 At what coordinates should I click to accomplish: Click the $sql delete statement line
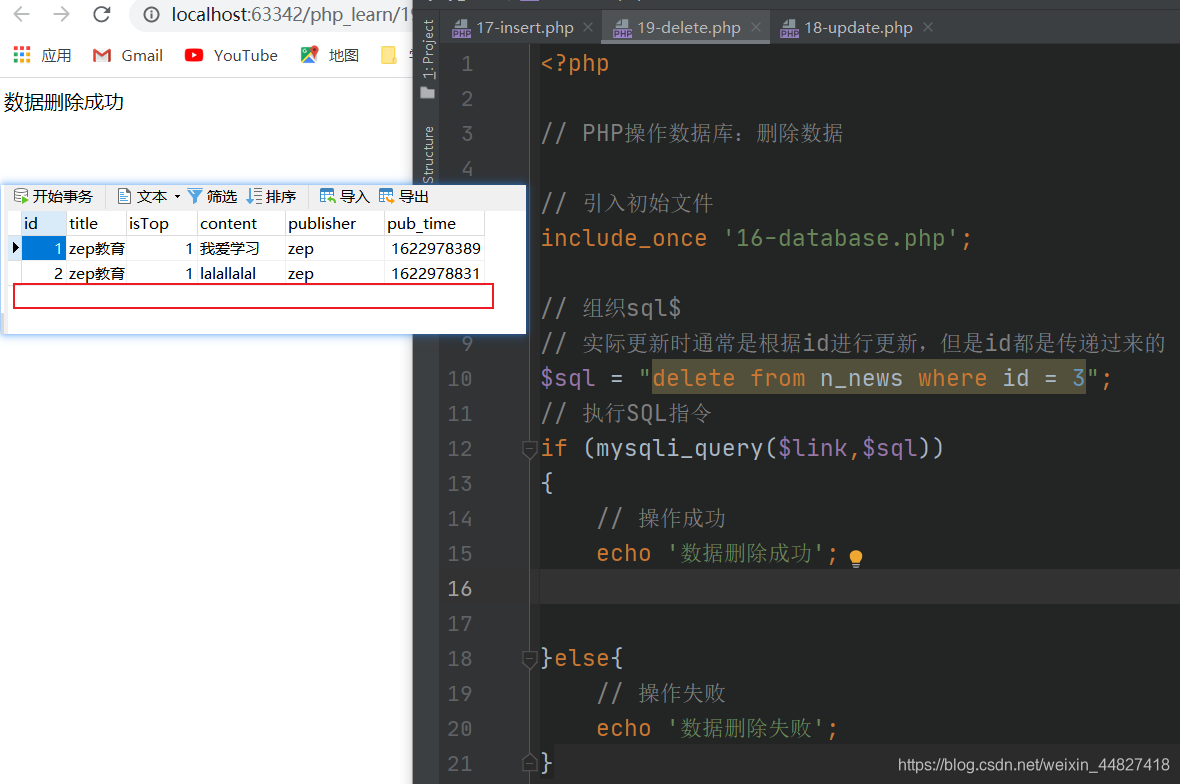click(x=826, y=378)
